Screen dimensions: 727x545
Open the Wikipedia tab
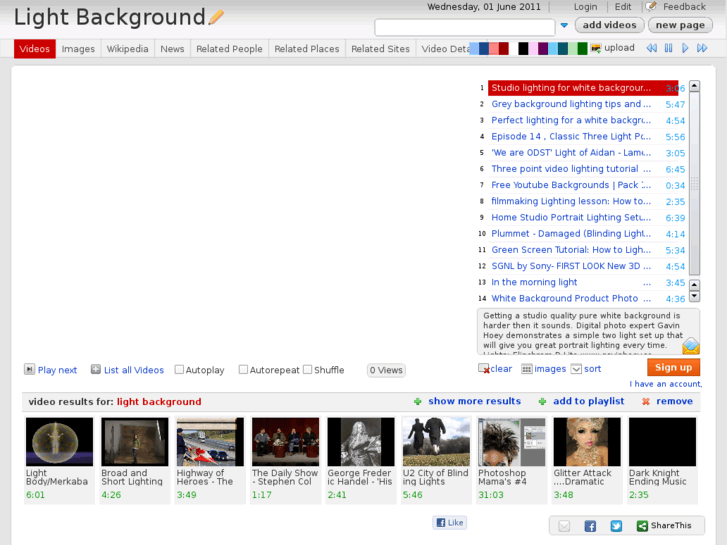[128, 49]
